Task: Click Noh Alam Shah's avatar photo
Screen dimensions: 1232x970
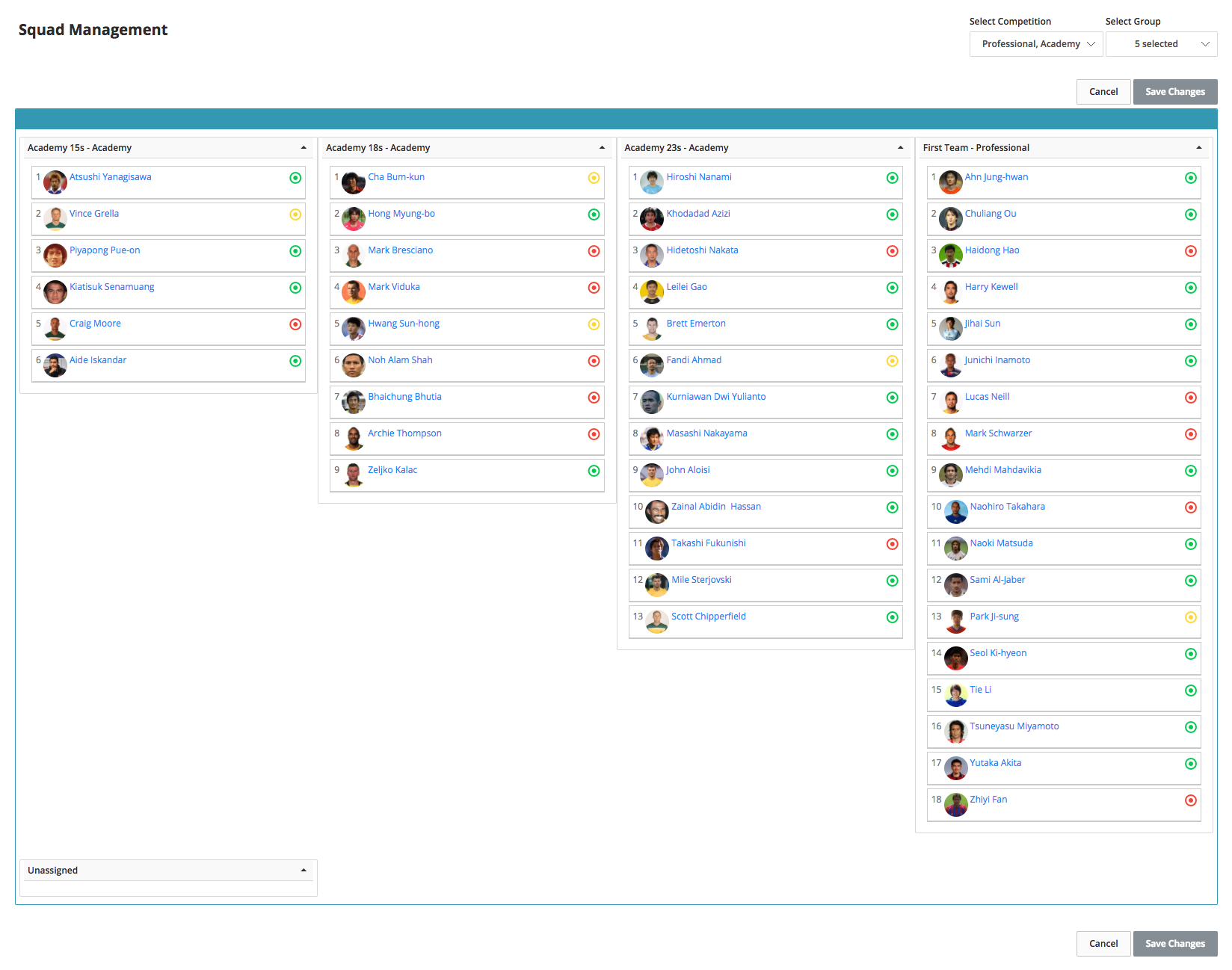Action: [354, 365]
